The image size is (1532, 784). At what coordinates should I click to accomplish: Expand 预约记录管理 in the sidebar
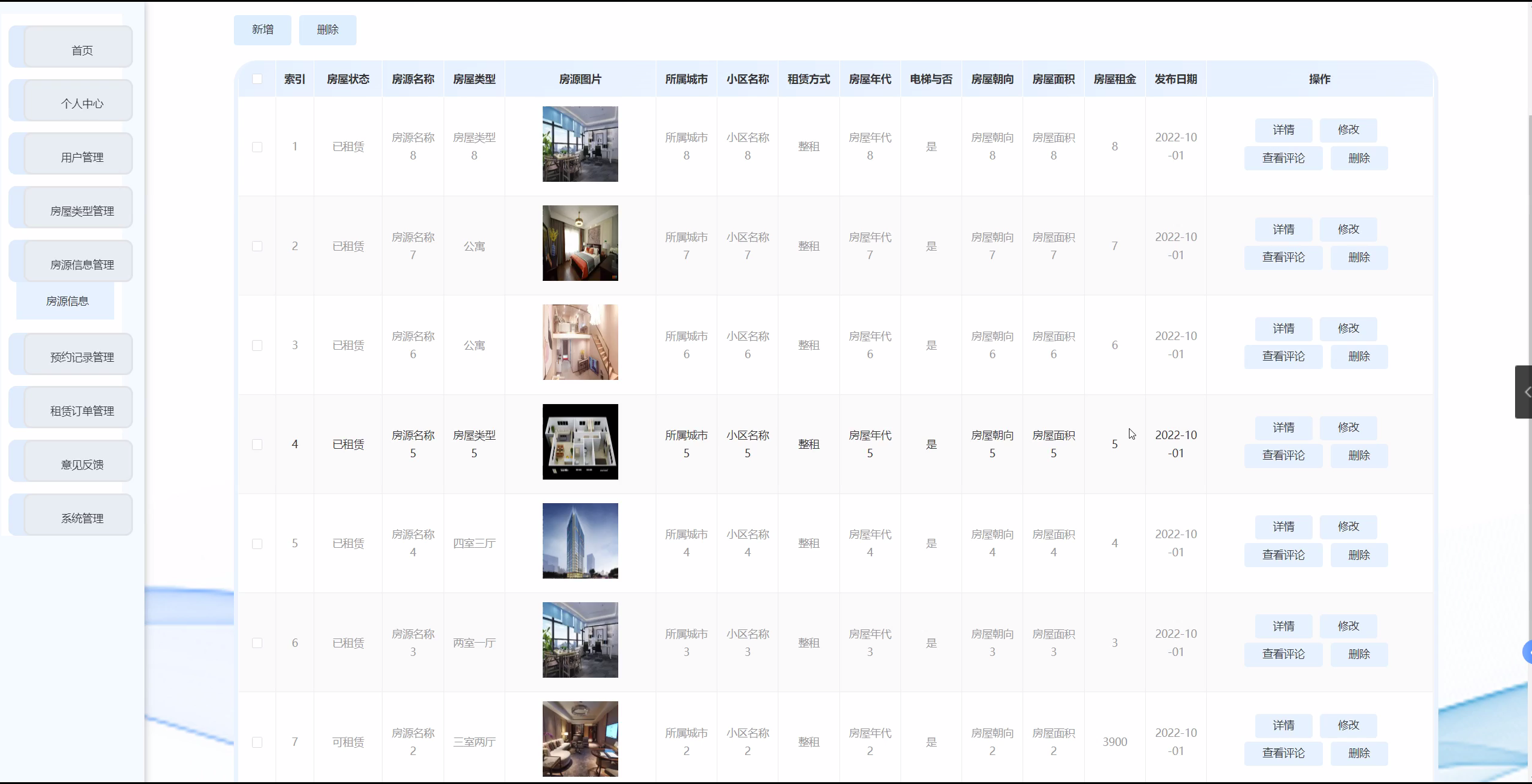coord(71,354)
